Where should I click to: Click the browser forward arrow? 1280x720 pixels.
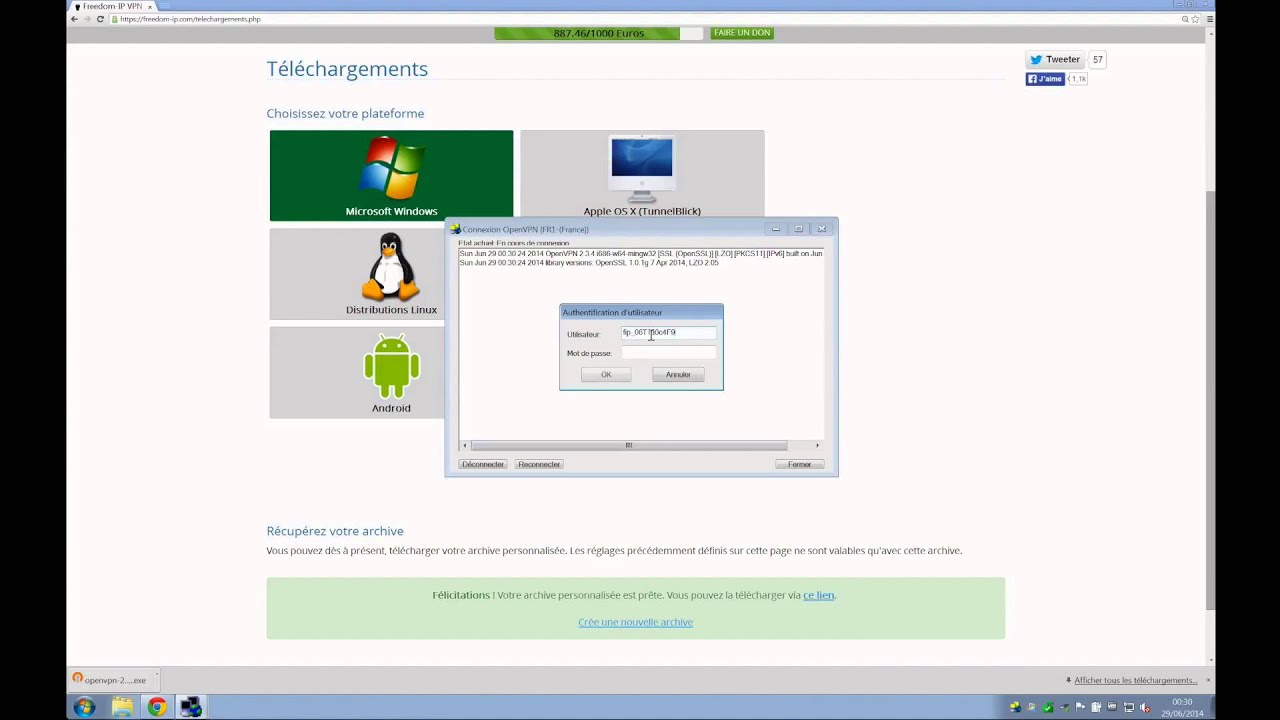tap(87, 19)
